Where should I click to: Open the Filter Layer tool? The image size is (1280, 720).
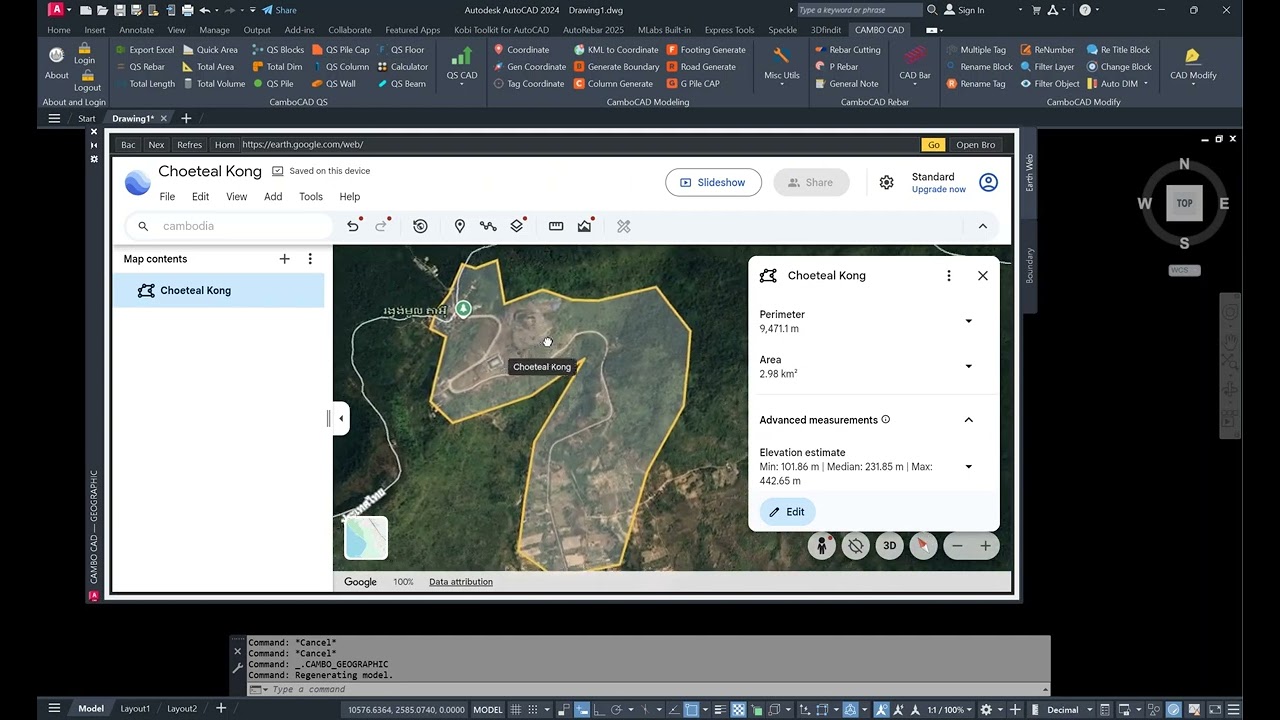point(1046,66)
